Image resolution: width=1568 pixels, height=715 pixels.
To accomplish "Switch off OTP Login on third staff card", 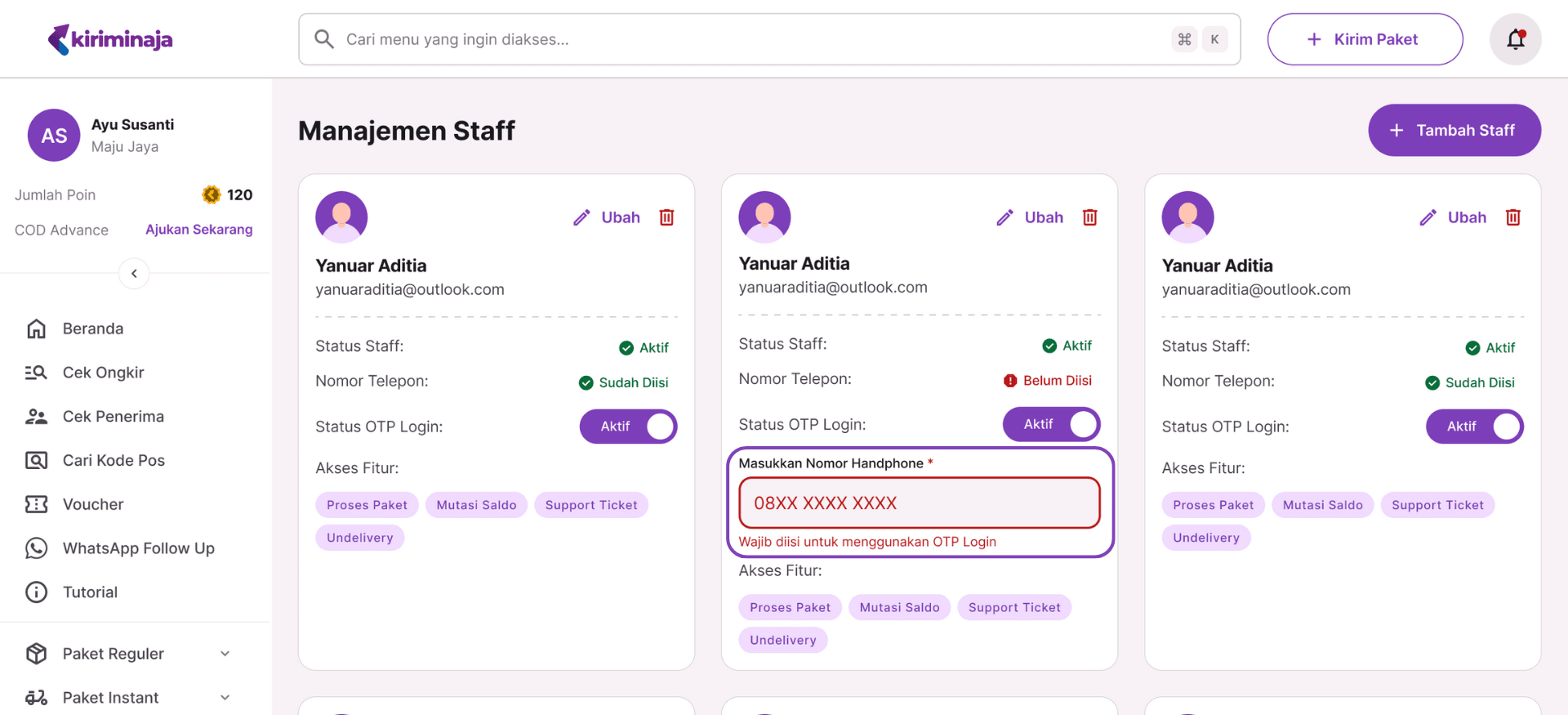I will [x=1474, y=427].
